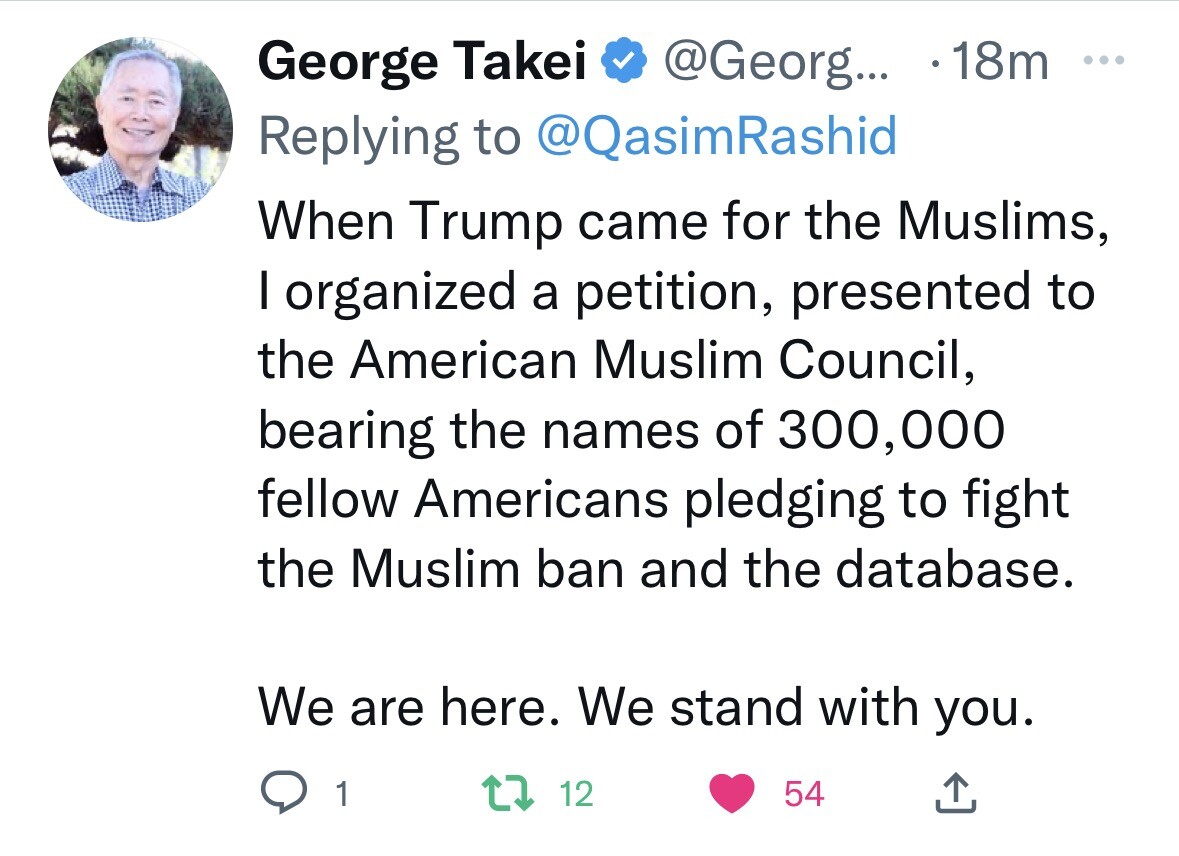Viewport: 1179px width, 856px height.
Task: Click the like count 54
Action: [804, 795]
